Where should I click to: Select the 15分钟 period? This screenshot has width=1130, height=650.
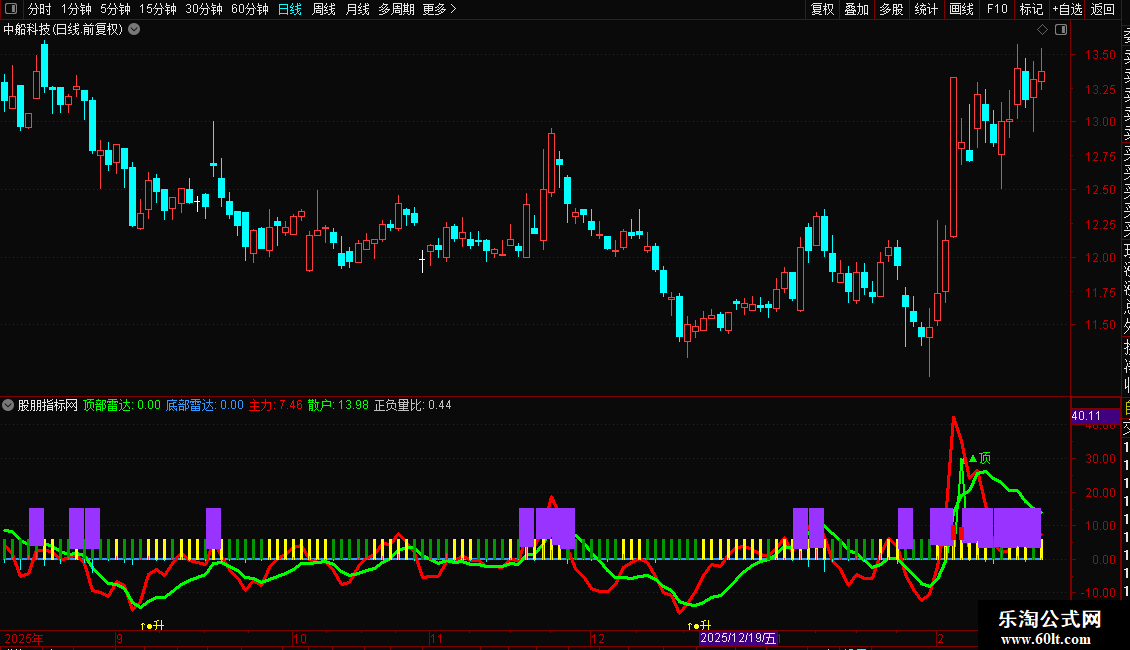point(158,9)
